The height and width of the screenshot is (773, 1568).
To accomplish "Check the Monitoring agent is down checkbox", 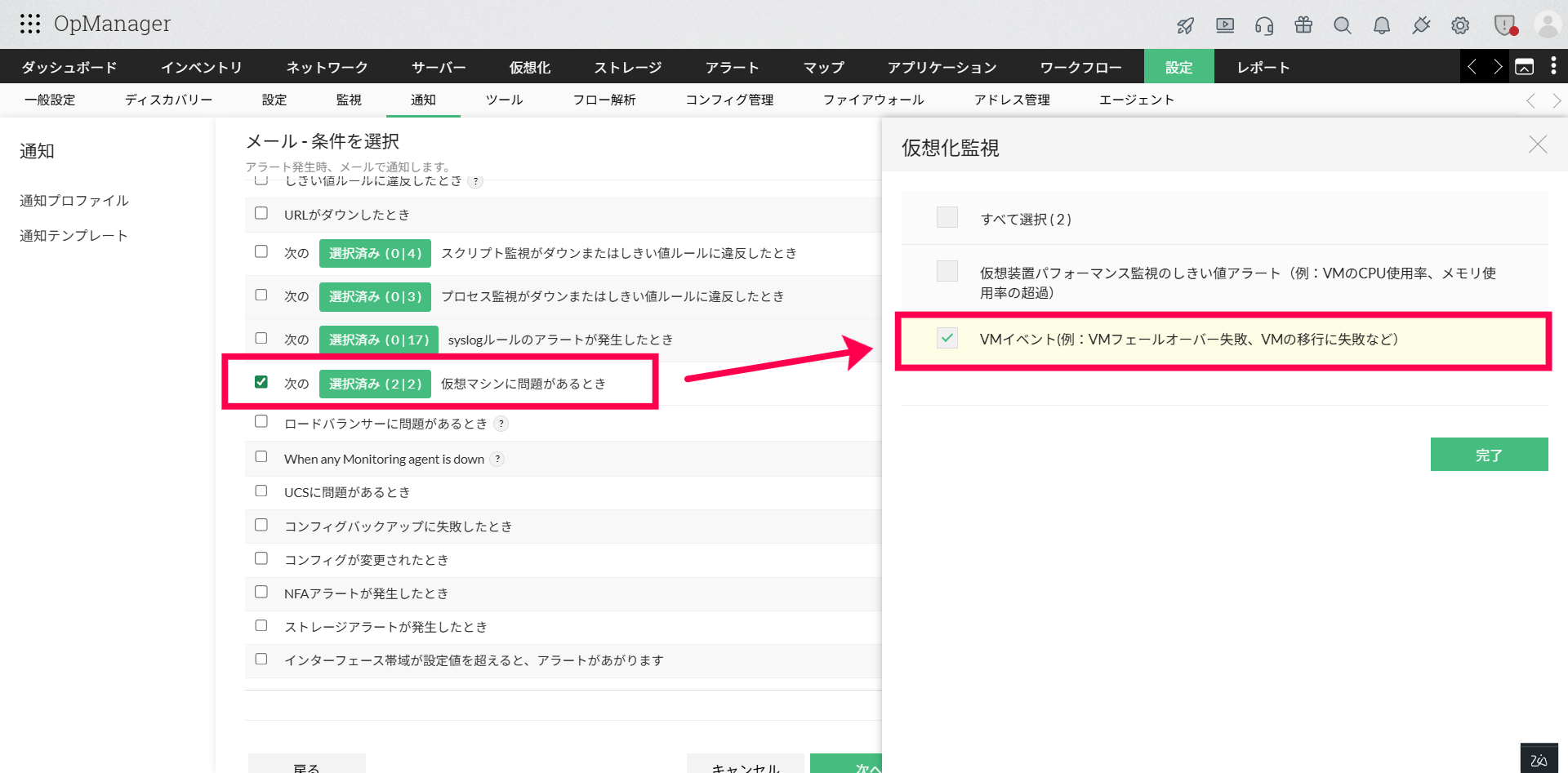I will point(261,456).
